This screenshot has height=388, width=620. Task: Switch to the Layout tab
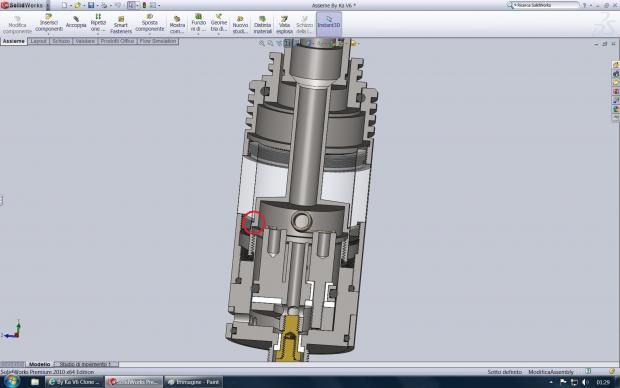pyautogui.click(x=38, y=41)
